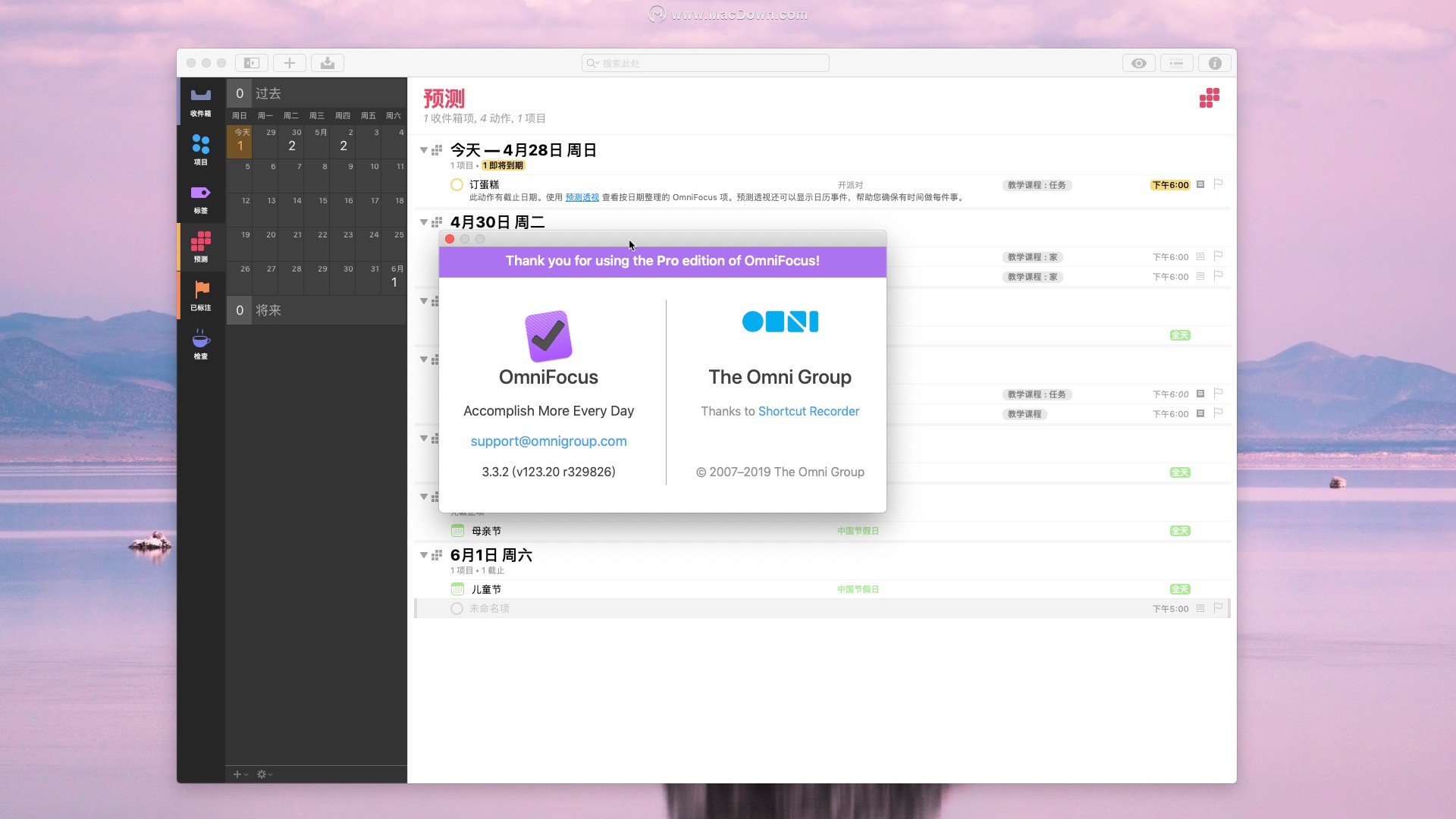Toggle the sidebar with the toolbar sidebar button
Viewport: 1456px width, 819px height.
pos(251,63)
